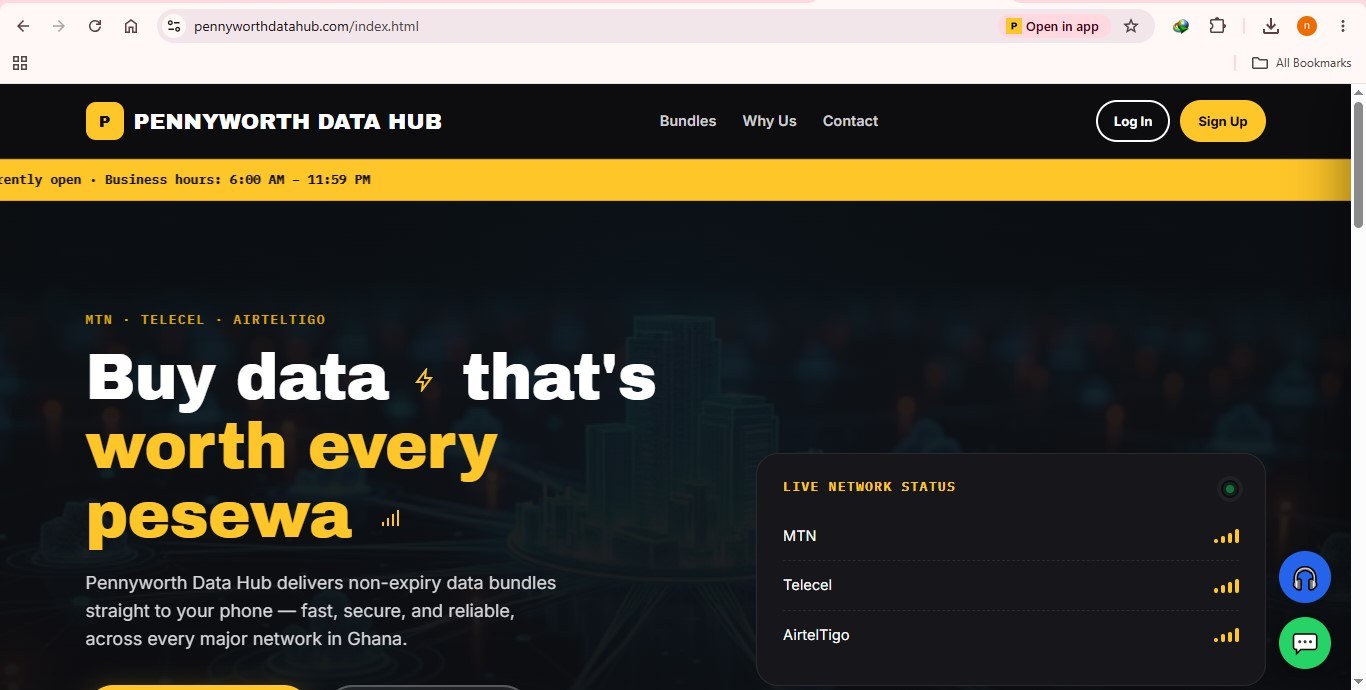Click the yellow P logo icon
This screenshot has width=1366, height=690.
point(105,121)
